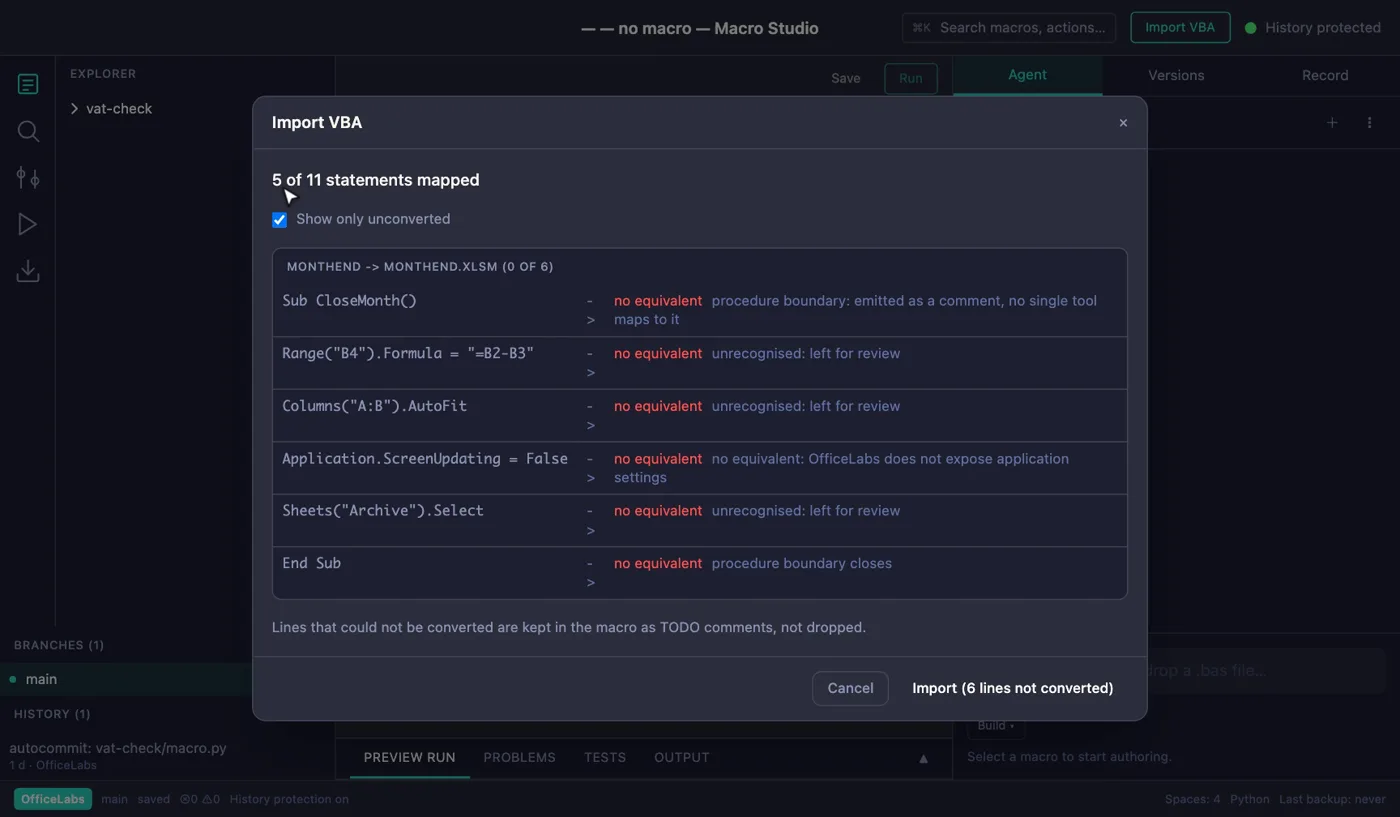Open the Preview Run tab
This screenshot has height=817, width=1400.
[410, 758]
